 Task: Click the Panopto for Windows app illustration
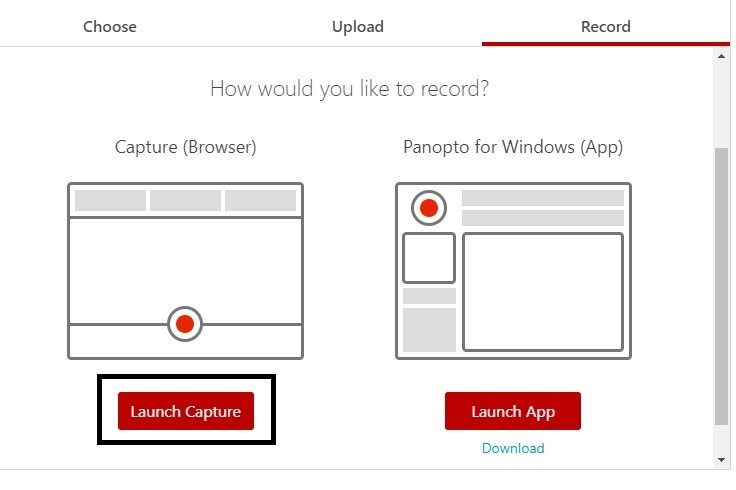pyautogui.click(x=514, y=271)
